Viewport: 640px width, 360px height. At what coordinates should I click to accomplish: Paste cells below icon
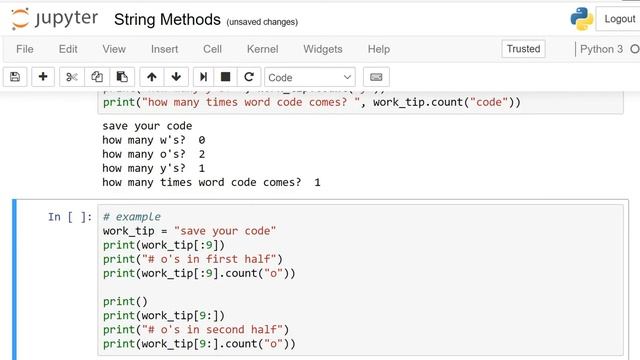click(122, 77)
